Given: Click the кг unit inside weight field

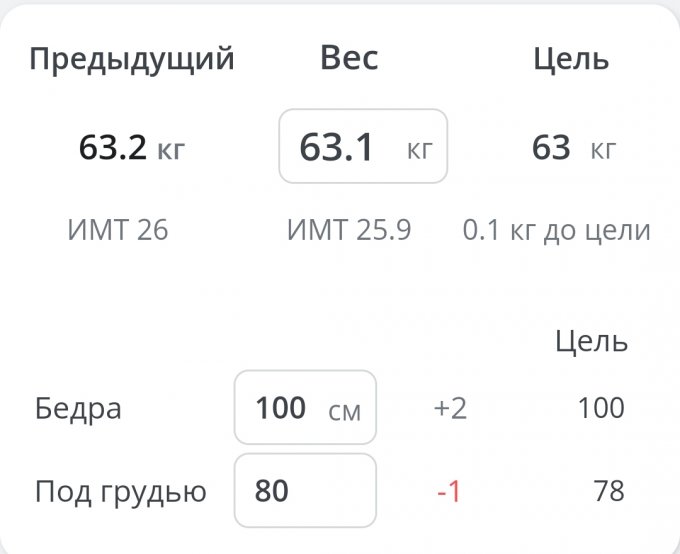Looking at the screenshot, I should pos(419,150).
